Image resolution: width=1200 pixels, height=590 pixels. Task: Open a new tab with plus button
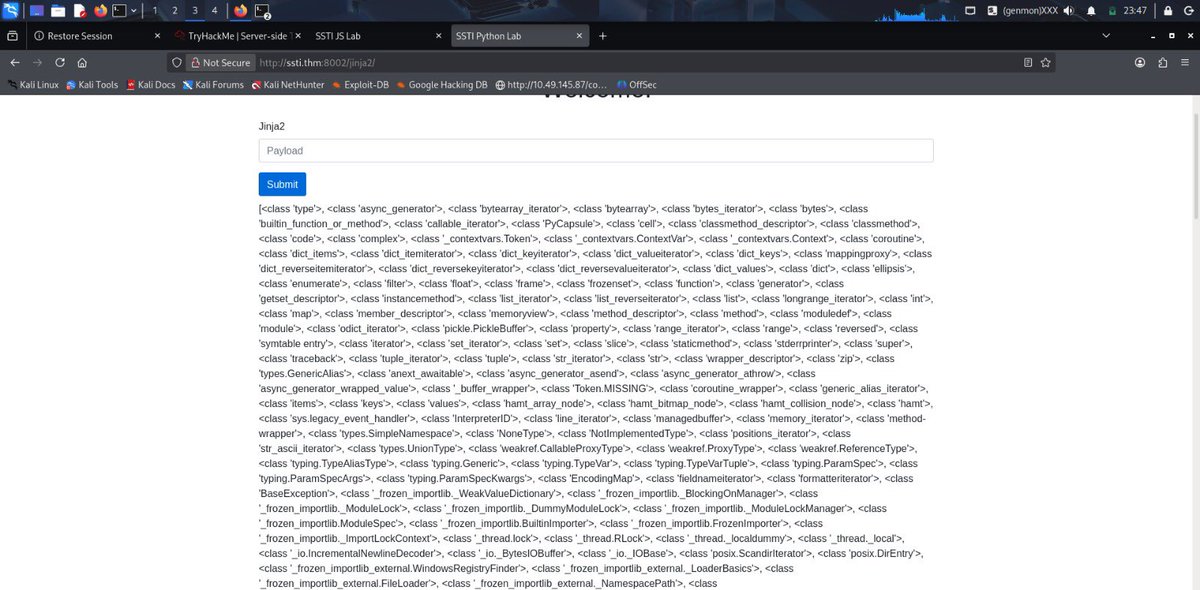(x=603, y=35)
